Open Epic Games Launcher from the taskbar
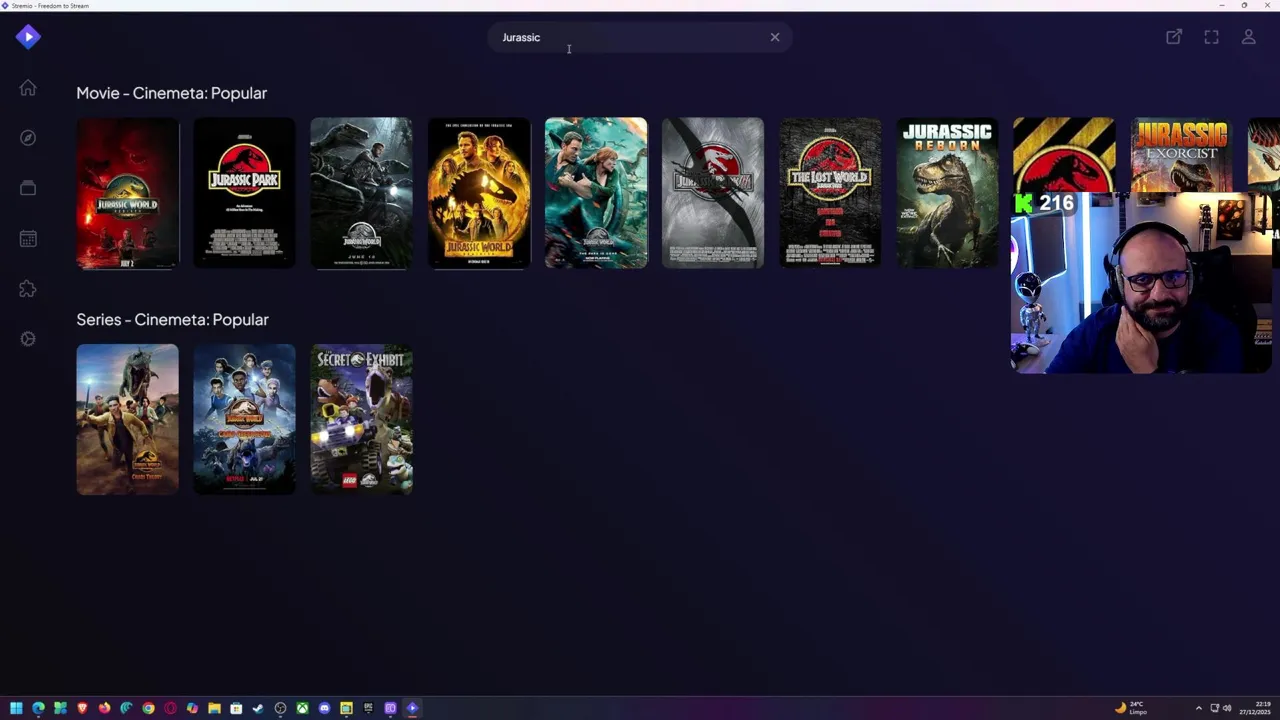 [x=368, y=708]
